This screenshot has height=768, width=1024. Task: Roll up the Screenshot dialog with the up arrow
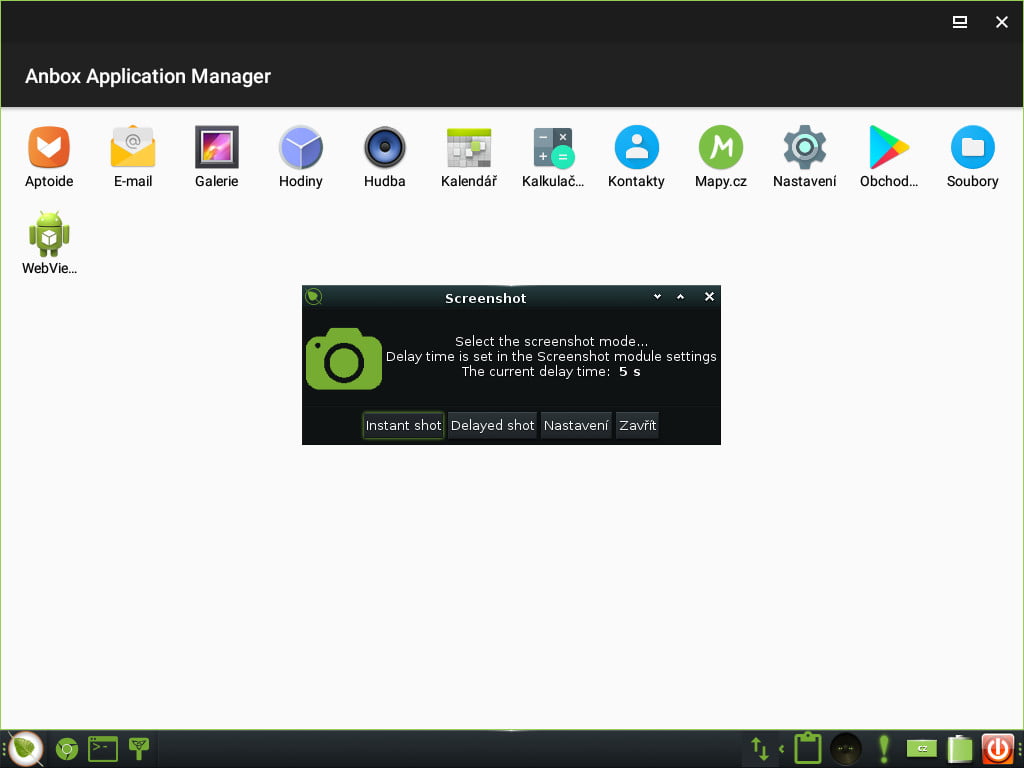coord(680,296)
